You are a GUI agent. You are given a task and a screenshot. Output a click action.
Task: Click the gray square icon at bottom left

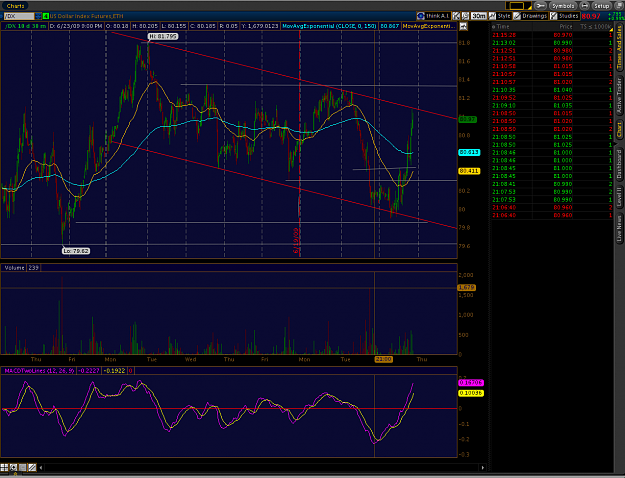[23, 467]
